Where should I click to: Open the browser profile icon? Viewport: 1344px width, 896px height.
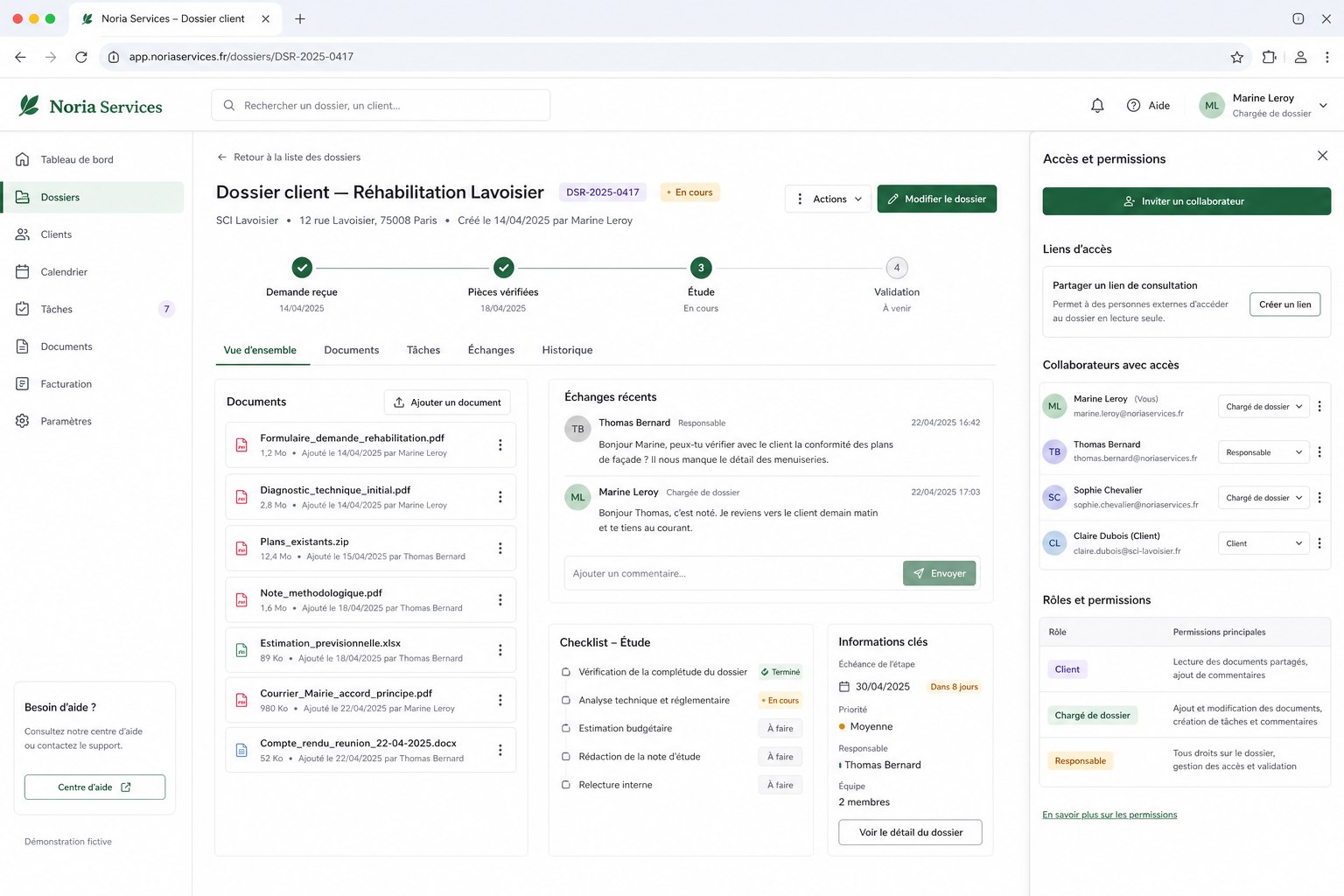pos(1301,57)
